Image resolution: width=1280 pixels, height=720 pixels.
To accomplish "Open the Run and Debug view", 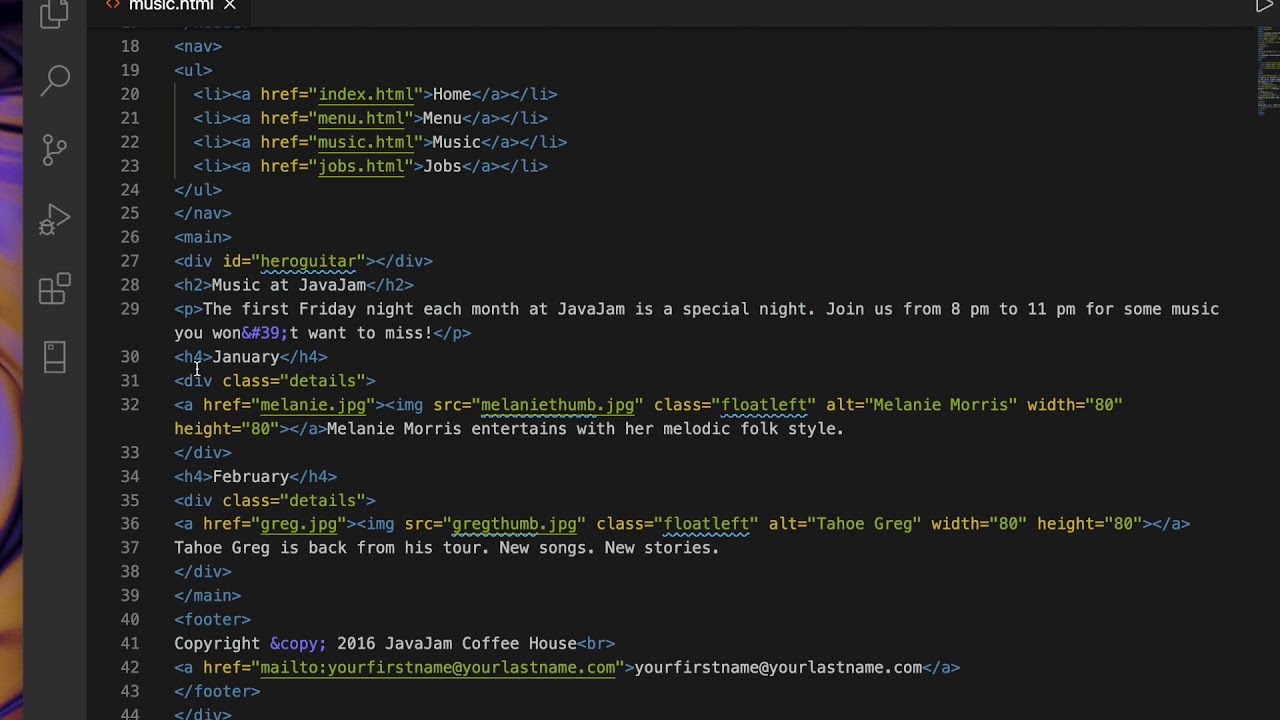I will pos(55,219).
